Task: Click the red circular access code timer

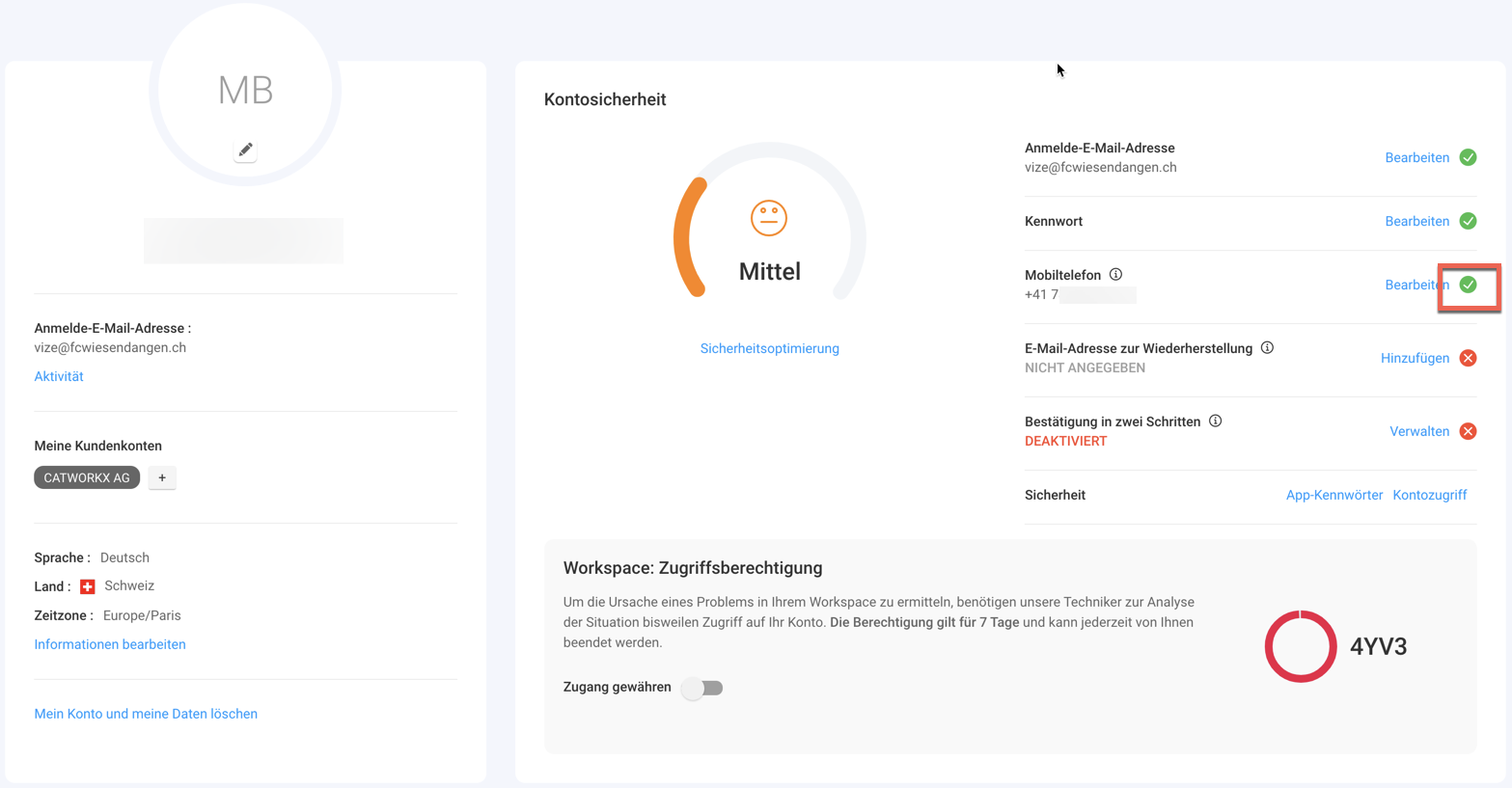Action: coord(1300,646)
